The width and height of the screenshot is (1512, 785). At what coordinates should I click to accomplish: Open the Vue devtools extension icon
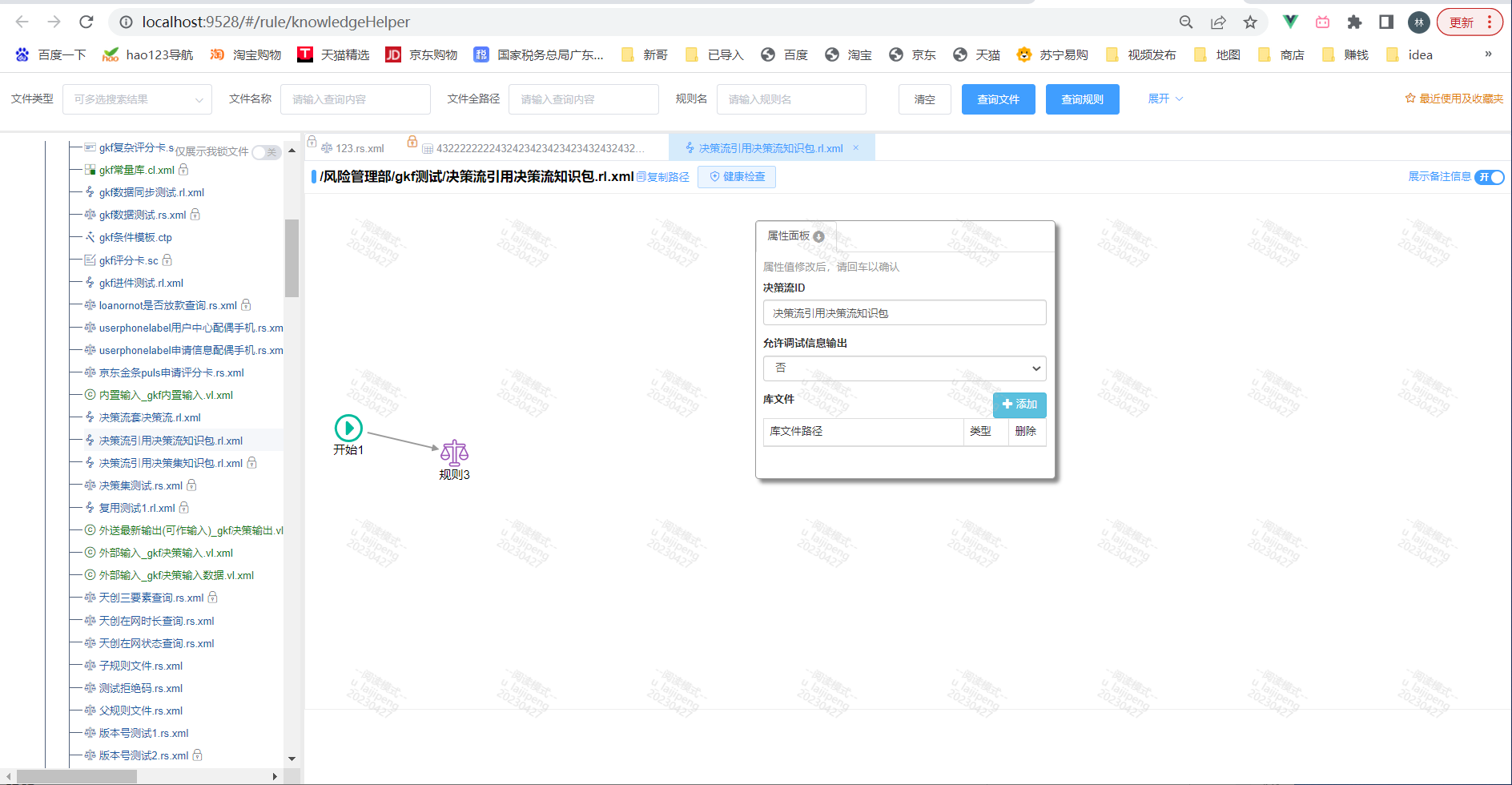coord(1290,22)
